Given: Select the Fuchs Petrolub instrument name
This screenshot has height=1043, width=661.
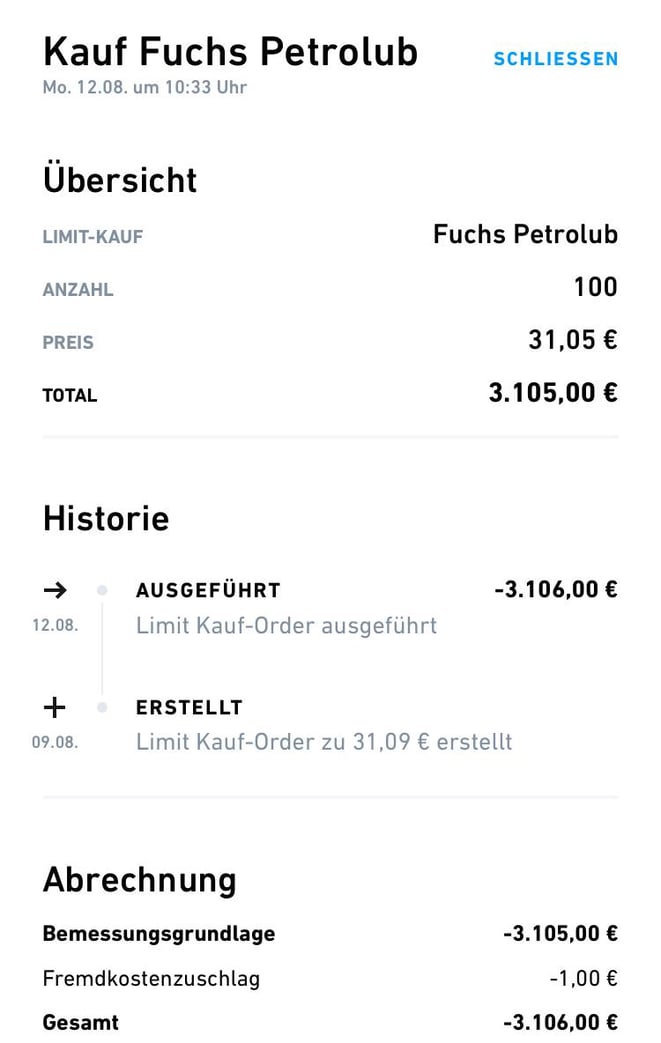Looking at the screenshot, I should pyautogui.click(x=524, y=235).
